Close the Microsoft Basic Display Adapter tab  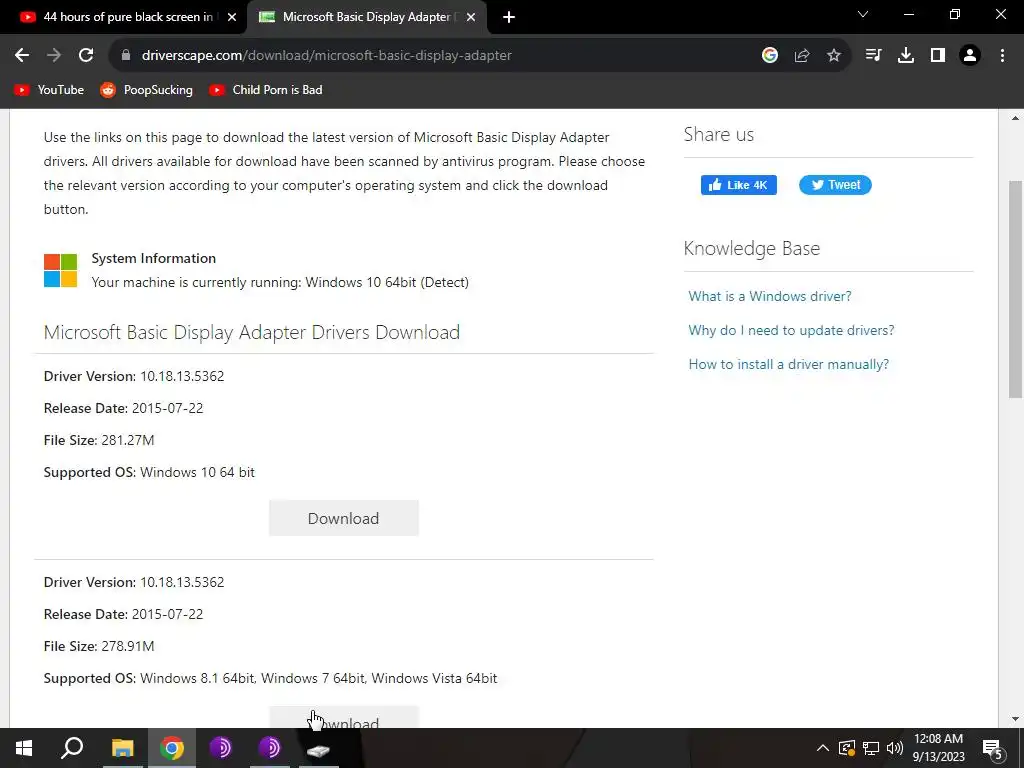pos(471,18)
